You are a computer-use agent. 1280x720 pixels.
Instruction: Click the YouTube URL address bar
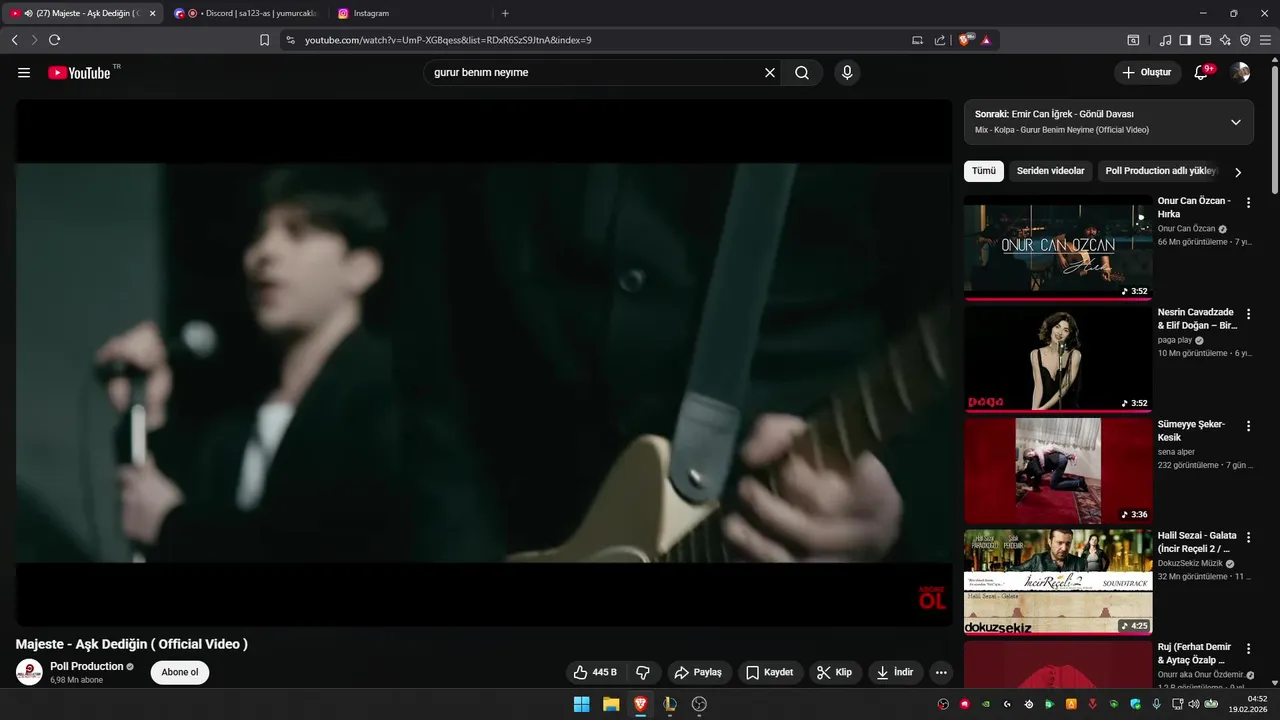pos(600,40)
